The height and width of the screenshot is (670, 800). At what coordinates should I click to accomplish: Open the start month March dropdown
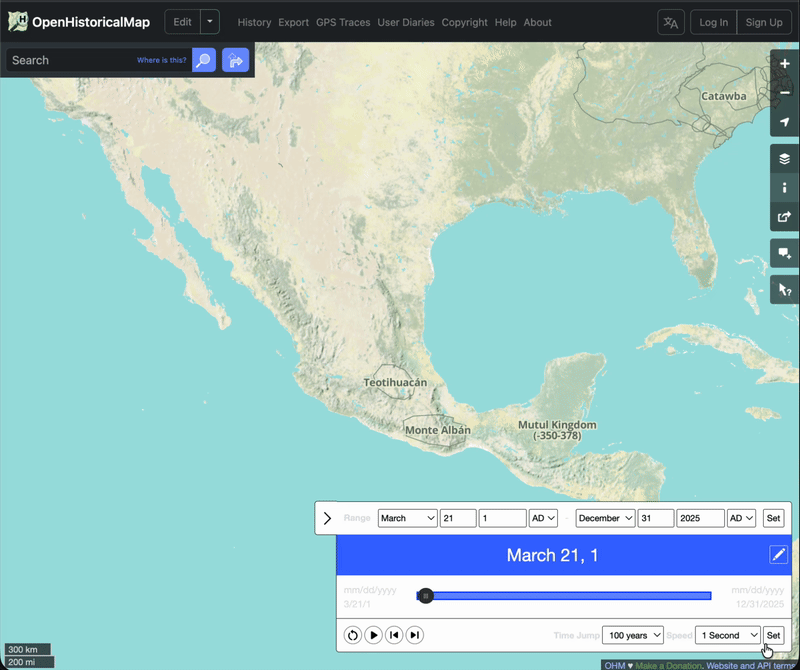407,518
